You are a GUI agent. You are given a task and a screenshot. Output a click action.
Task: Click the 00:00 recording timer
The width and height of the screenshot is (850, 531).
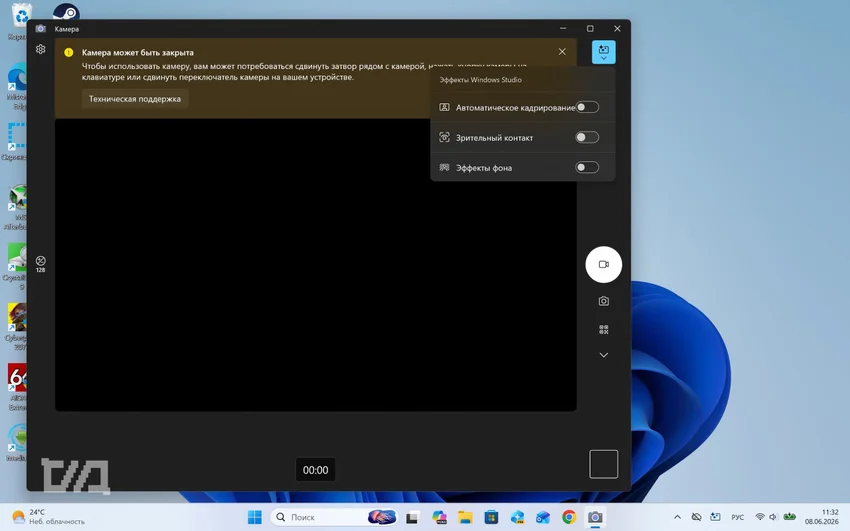point(315,470)
